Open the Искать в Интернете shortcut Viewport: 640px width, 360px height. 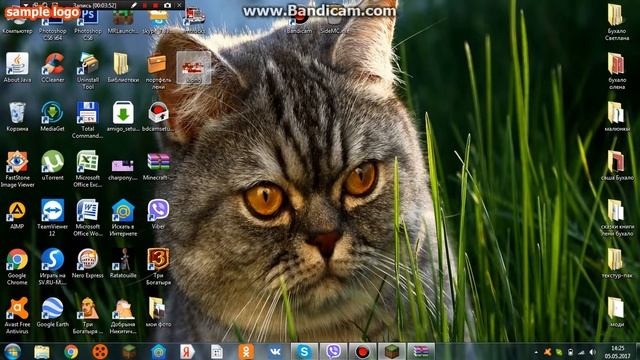[x=123, y=218]
